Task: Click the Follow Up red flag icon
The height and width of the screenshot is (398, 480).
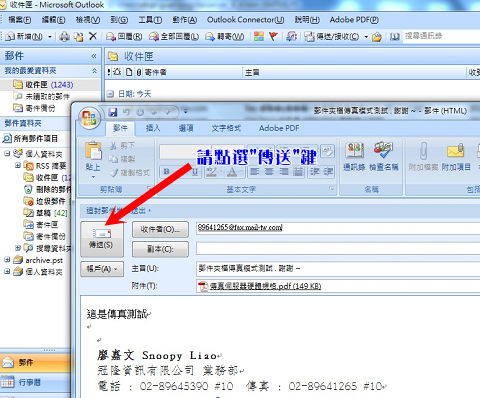Action: click(273, 36)
